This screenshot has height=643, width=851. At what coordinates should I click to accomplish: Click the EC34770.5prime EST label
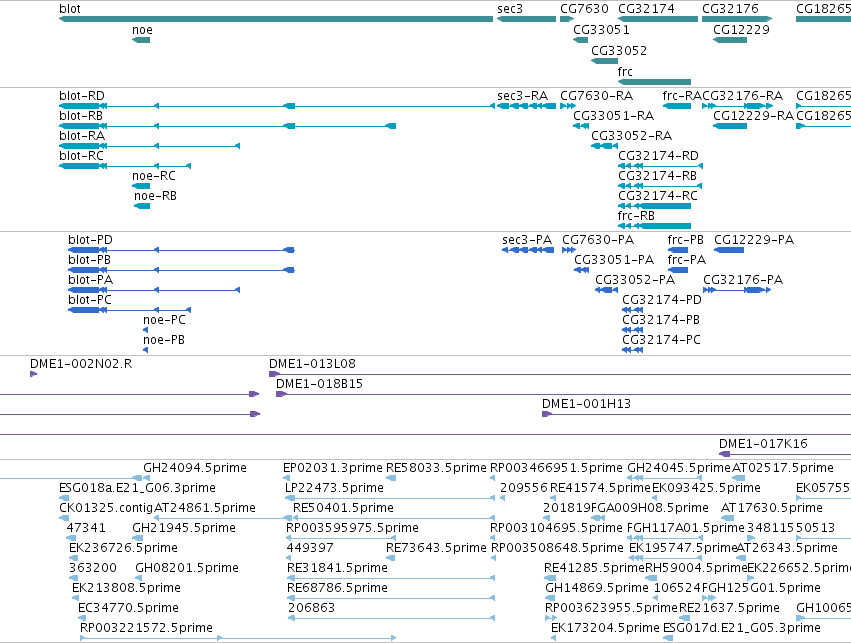129,608
